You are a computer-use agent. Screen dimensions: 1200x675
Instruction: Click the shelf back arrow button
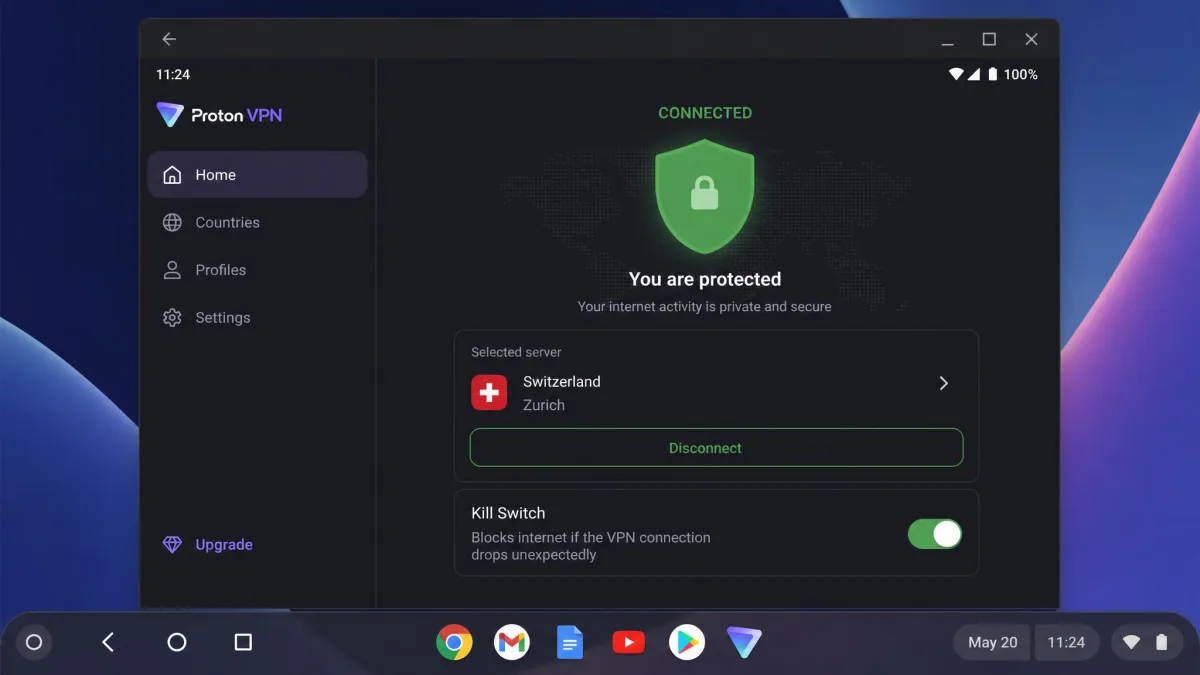(108, 642)
